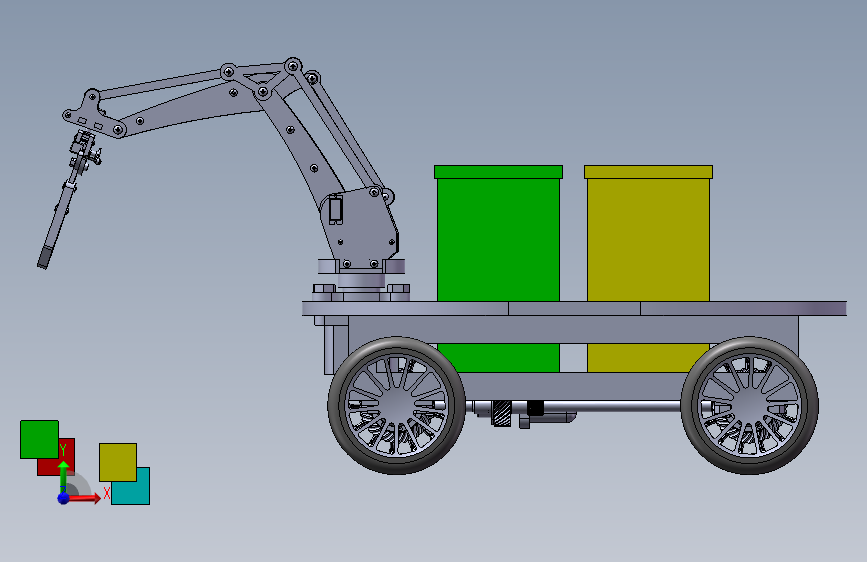Image resolution: width=867 pixels, height=562 pixels.
Task: Click the blue origin ball of the triad
Action: point(64,498)
